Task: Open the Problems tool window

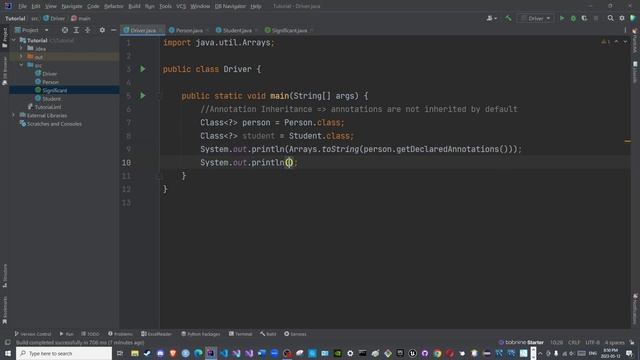Action: click(120, 334)
